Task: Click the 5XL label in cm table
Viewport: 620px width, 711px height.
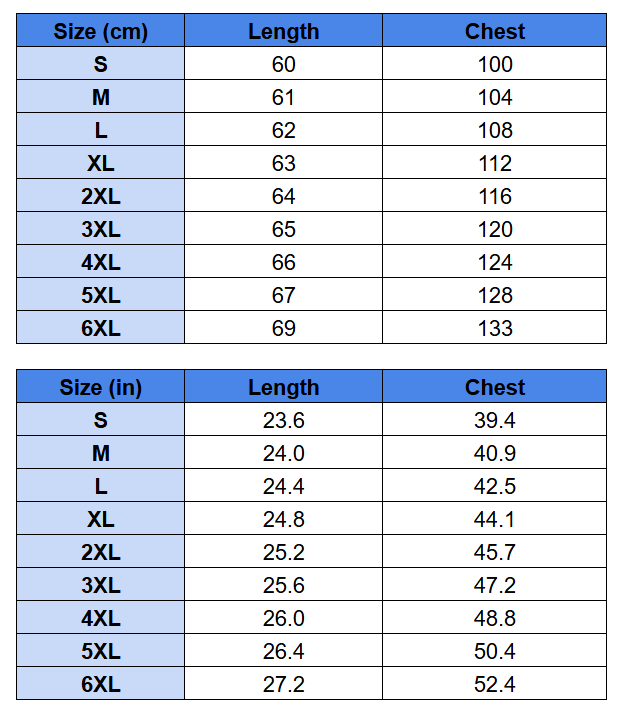Action: pyautogui.click(x=100, y=294)
